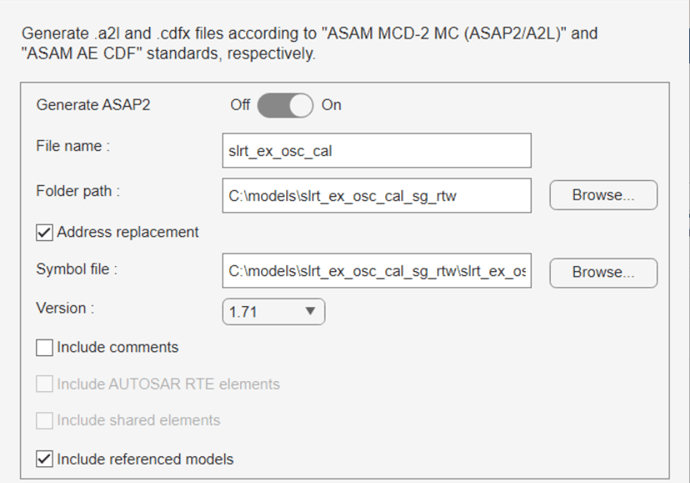Uncheck the Include referenced models checkbox
The width and height of the screenshot is (690, 483).
(44, 459)
